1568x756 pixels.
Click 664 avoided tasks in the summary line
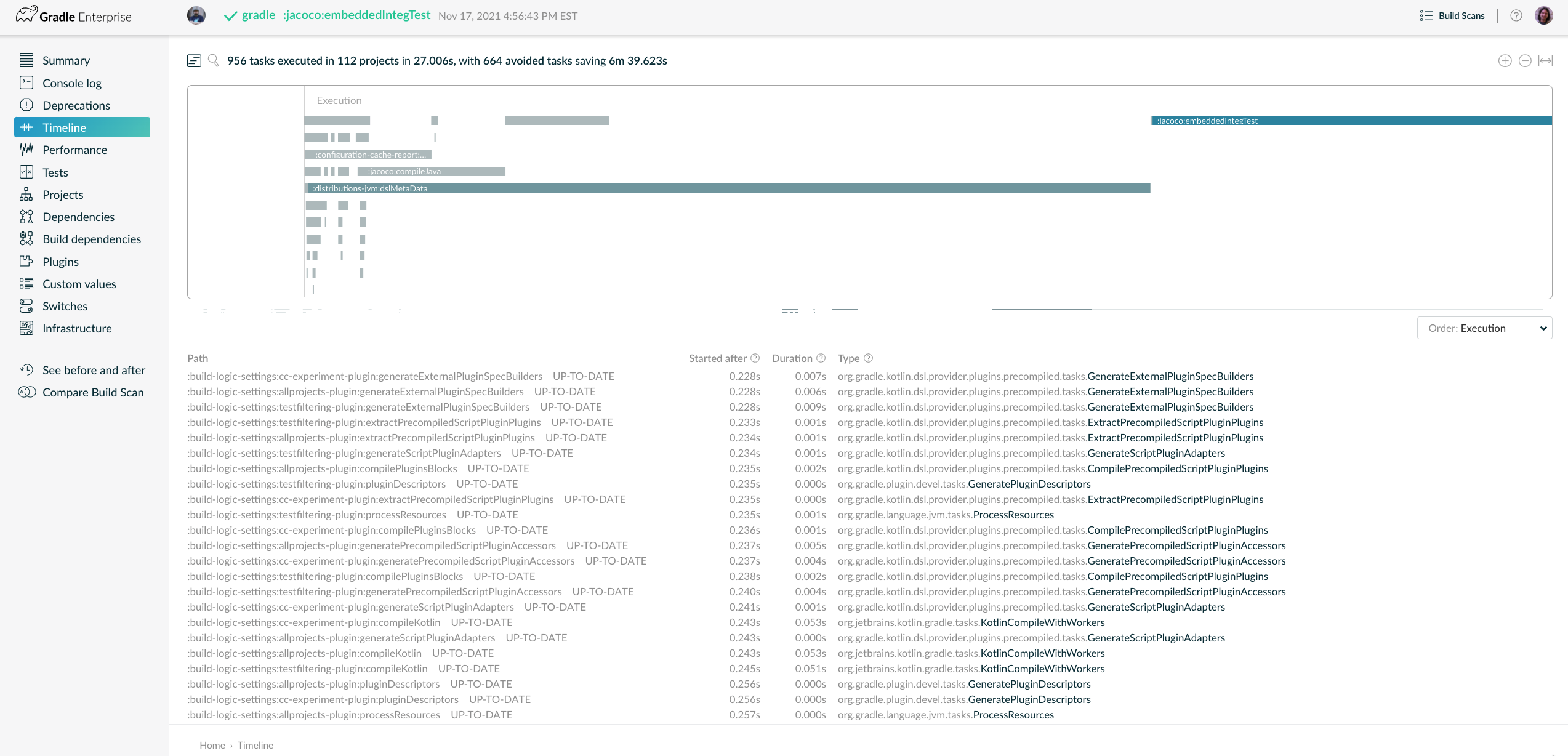tap(528, 61)
